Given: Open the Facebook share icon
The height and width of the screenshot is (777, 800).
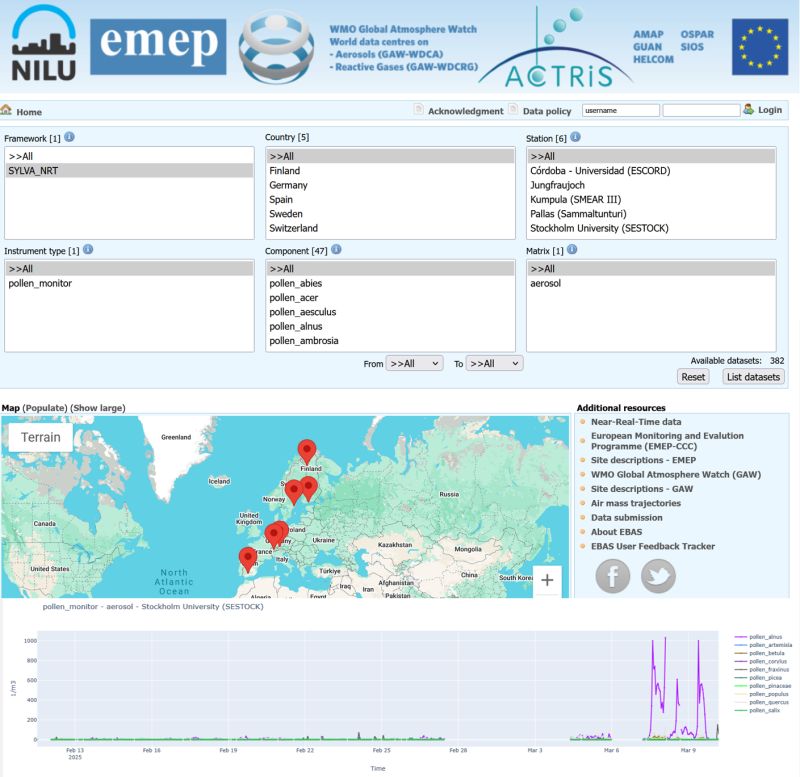Looking at the screenshot, I should [612, 576].
